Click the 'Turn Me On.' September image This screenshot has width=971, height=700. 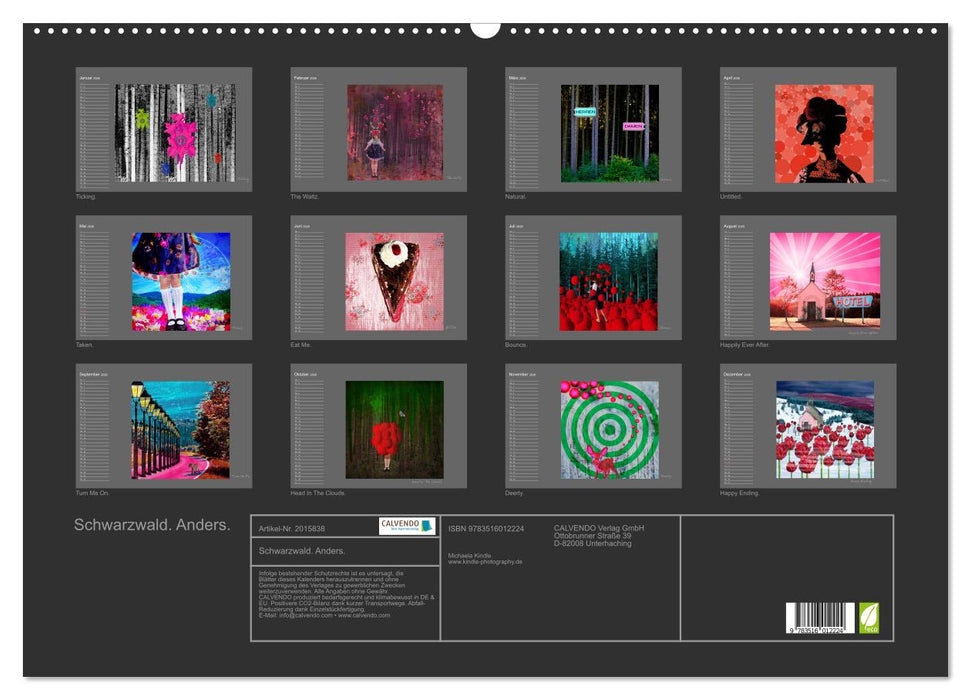[180, 429]
